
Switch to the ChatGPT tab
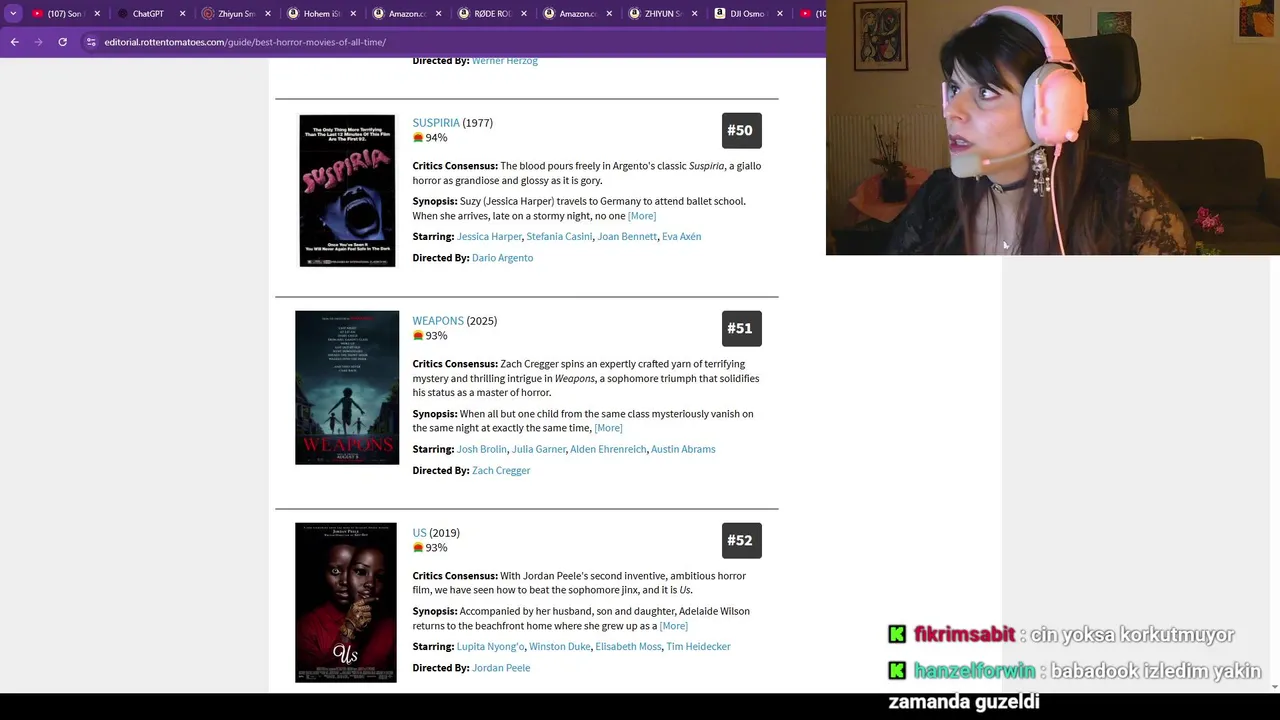[148, 14]
